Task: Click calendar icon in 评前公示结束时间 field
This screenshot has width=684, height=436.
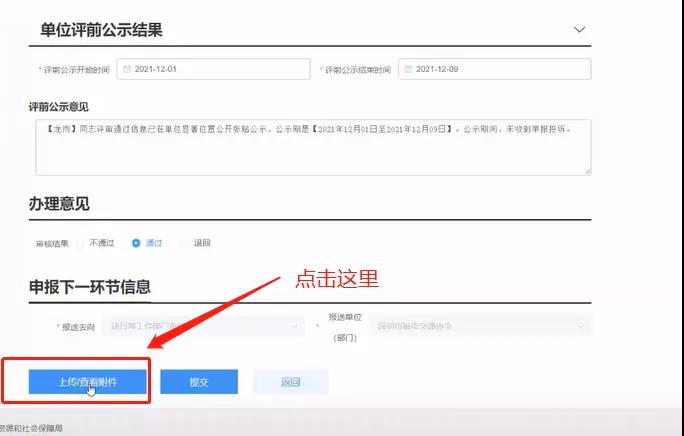Action: point(407,69)
